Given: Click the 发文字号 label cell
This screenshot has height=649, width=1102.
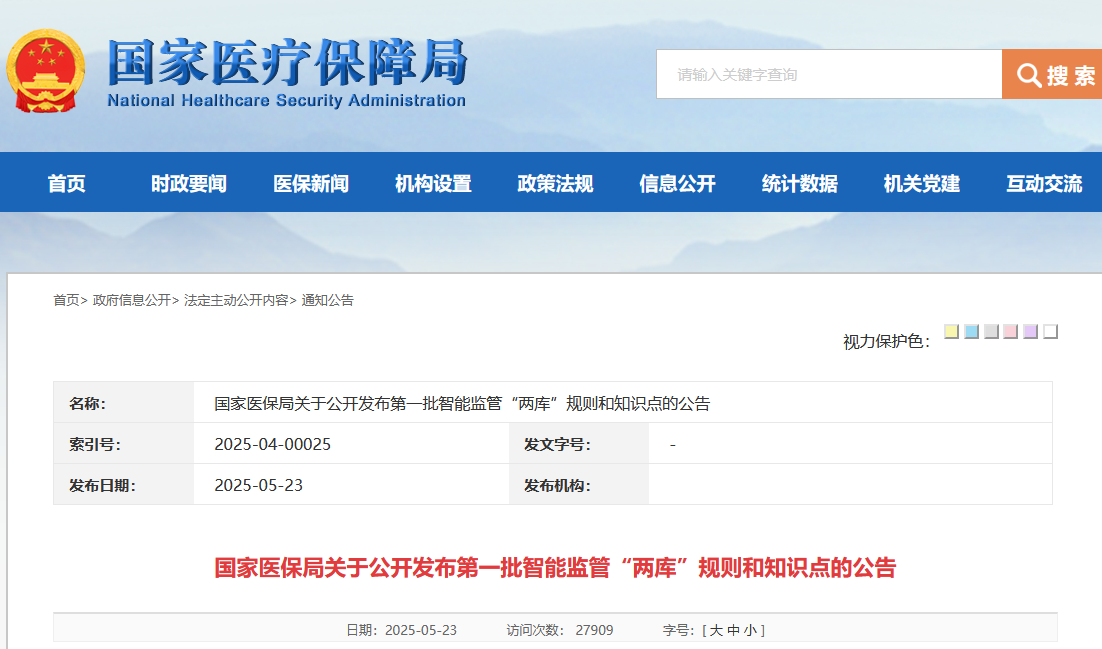Looking at the screenshot, I should click(578, 444).
